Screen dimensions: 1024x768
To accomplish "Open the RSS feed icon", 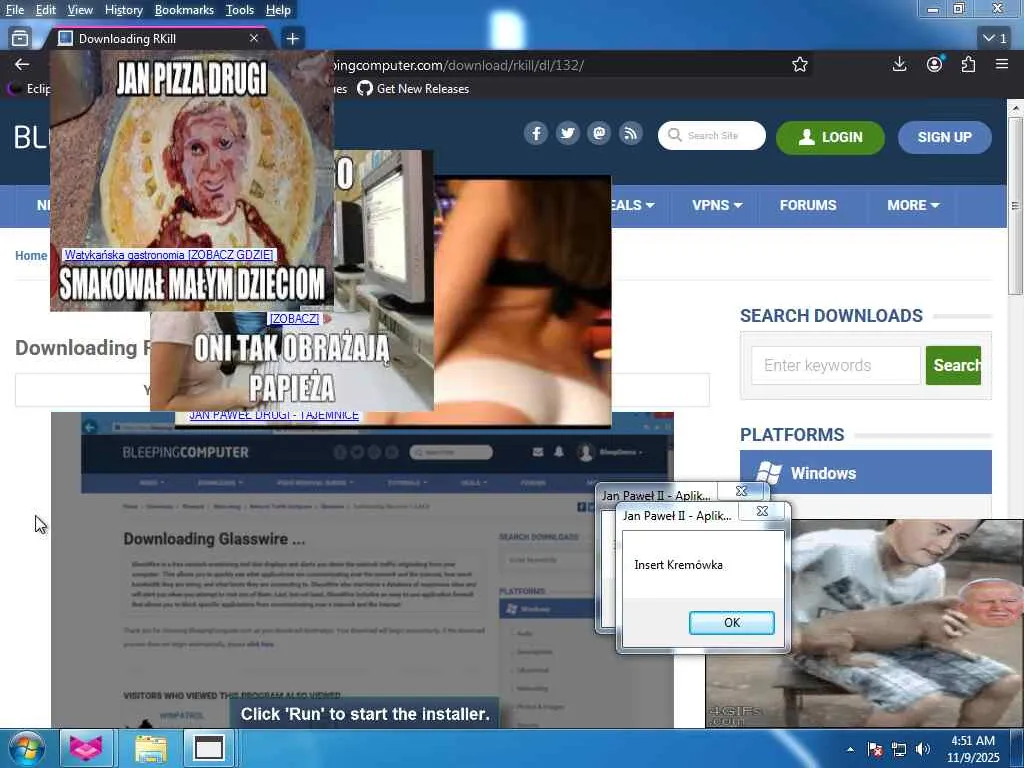I will click(630, 134).
